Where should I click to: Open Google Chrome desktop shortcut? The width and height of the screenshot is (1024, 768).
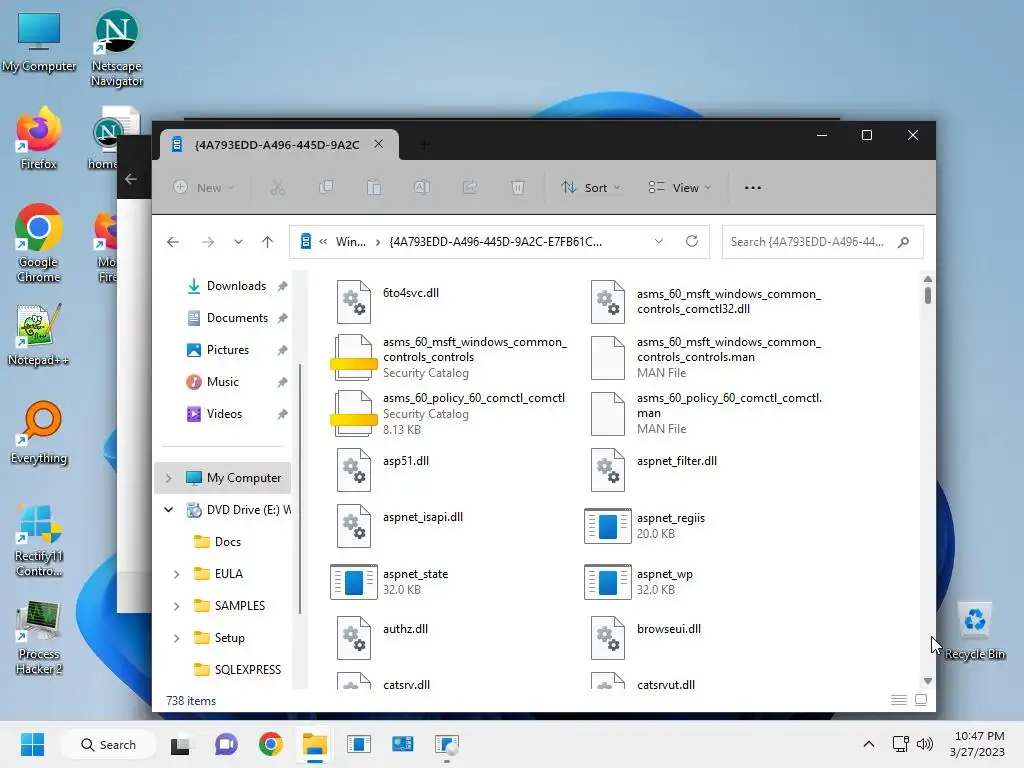39,244
